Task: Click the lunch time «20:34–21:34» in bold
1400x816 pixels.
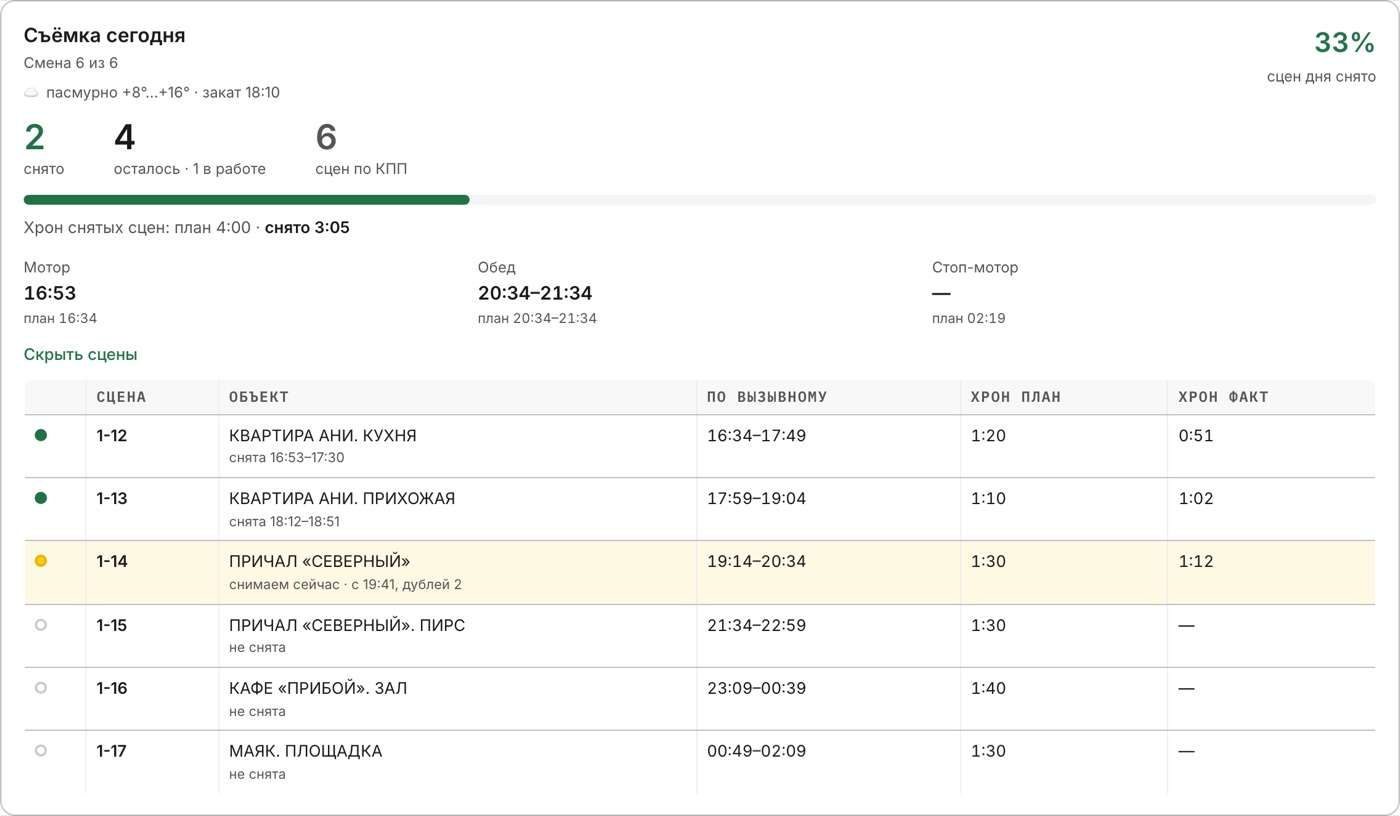Action: click(x=535, y=293)
